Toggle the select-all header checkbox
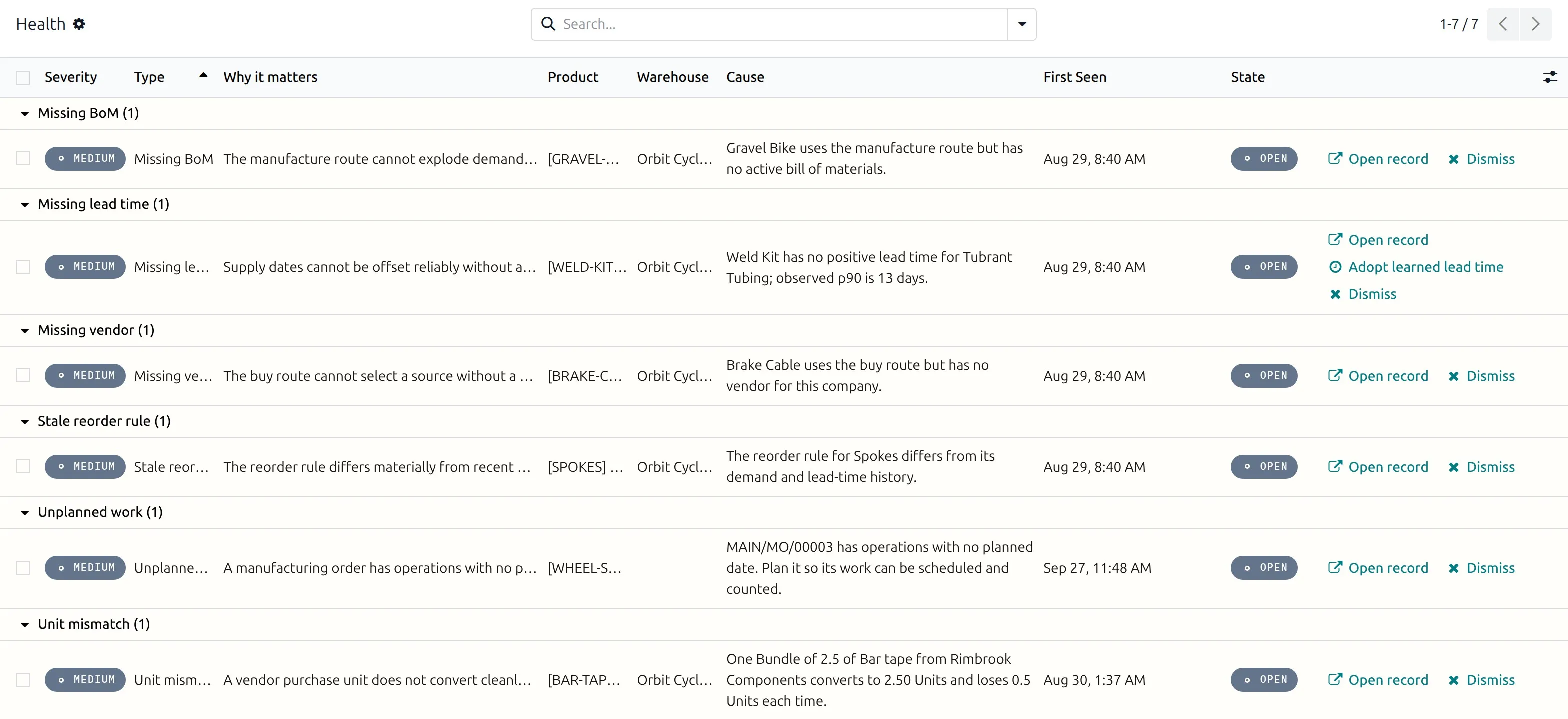The height and width of the screenshot is (719, 1568). [23, 78]
